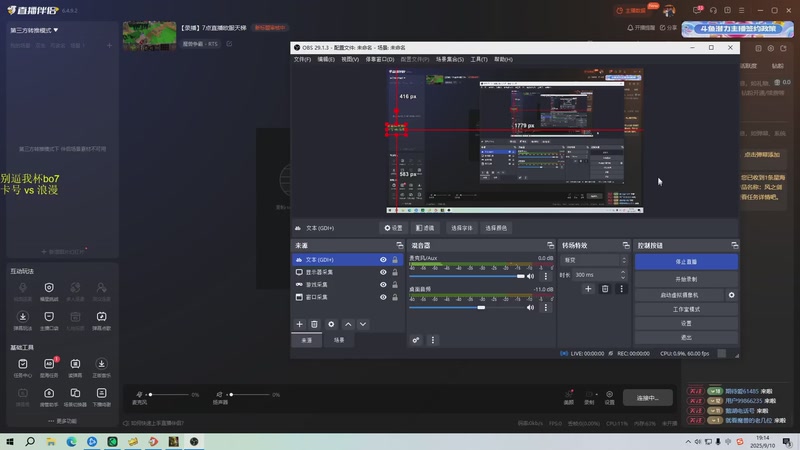Viewport: 800px width, 450px height.
Task: Click 退出 exit button in OBS controls
Action: coord(686,337)
